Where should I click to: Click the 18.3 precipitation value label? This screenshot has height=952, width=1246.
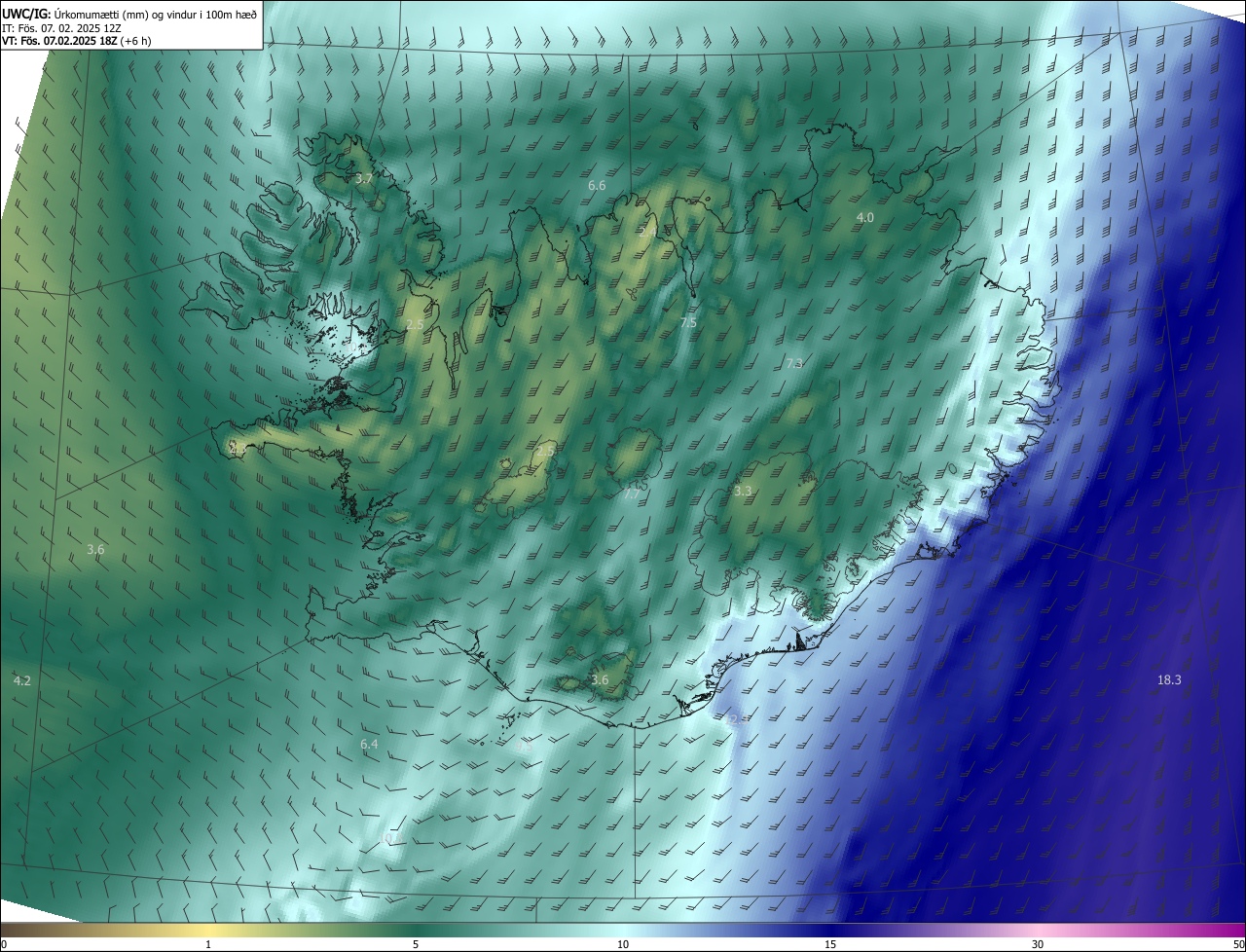pos(1169,679)
